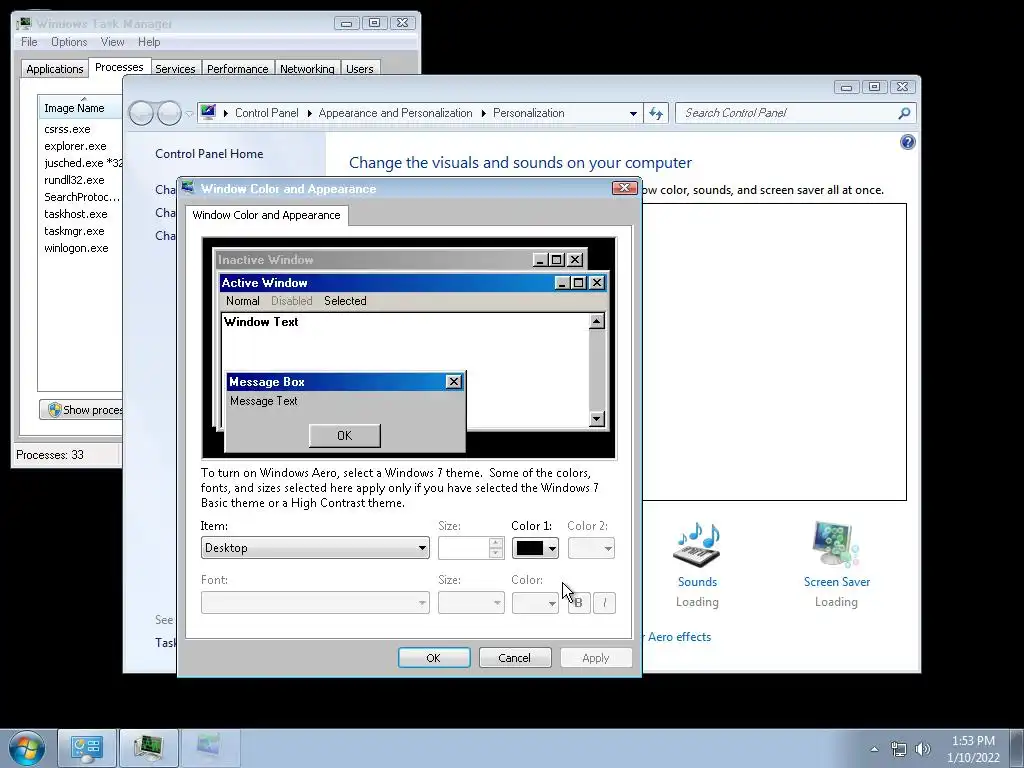Click the Back arrow in Personalization window
The height and width of the screenshot is (768, 1024).
[x=141, y=114]
